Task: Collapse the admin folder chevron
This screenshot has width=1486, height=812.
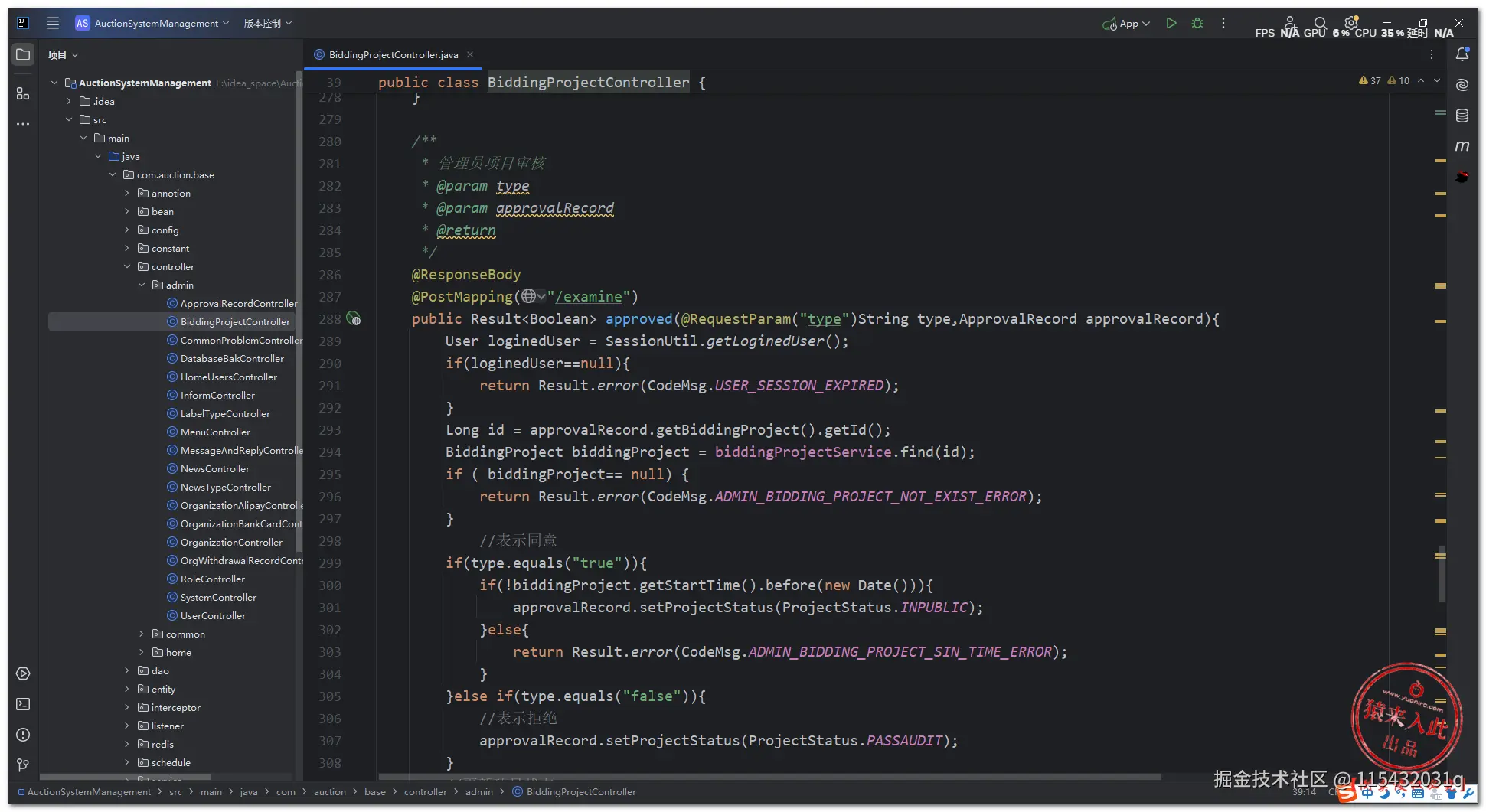Action: tap(142, 285)
